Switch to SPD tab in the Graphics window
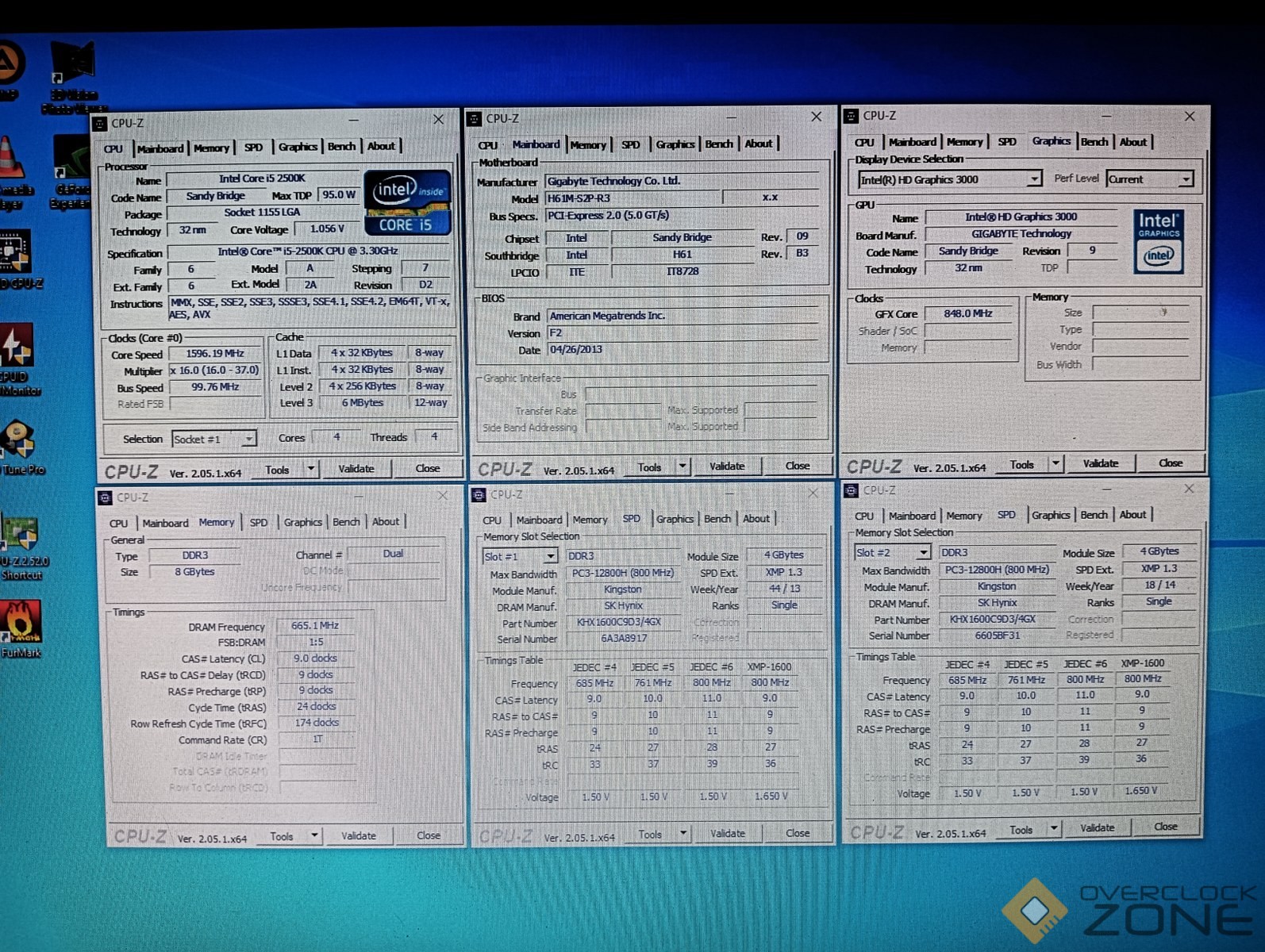The image size is (1265, 952). 1007,142
